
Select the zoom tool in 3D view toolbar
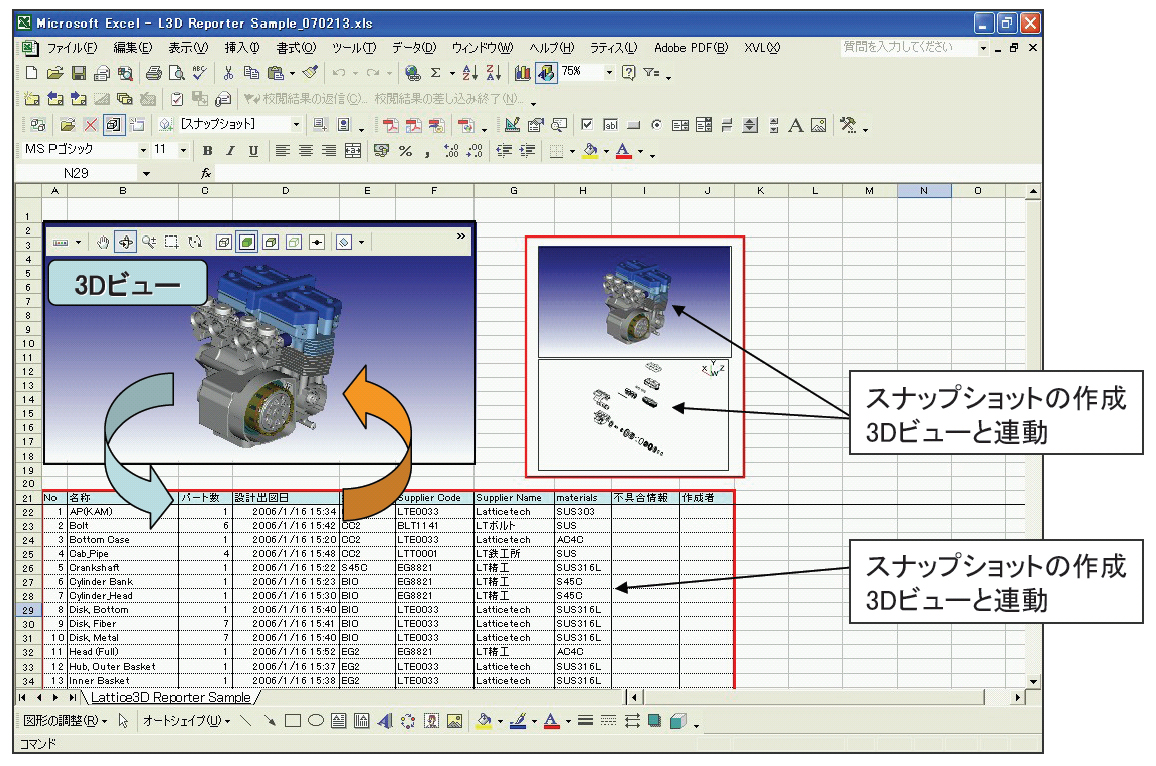[x=149, y=243]
